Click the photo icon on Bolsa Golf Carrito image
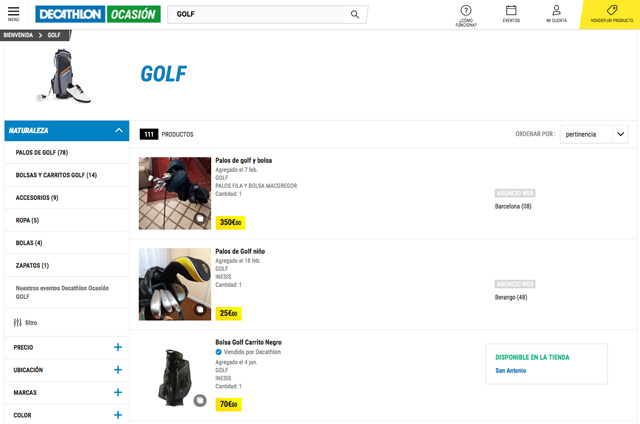Image resolution: width=640 pixels, height=424 pixels. pos(200,401)
